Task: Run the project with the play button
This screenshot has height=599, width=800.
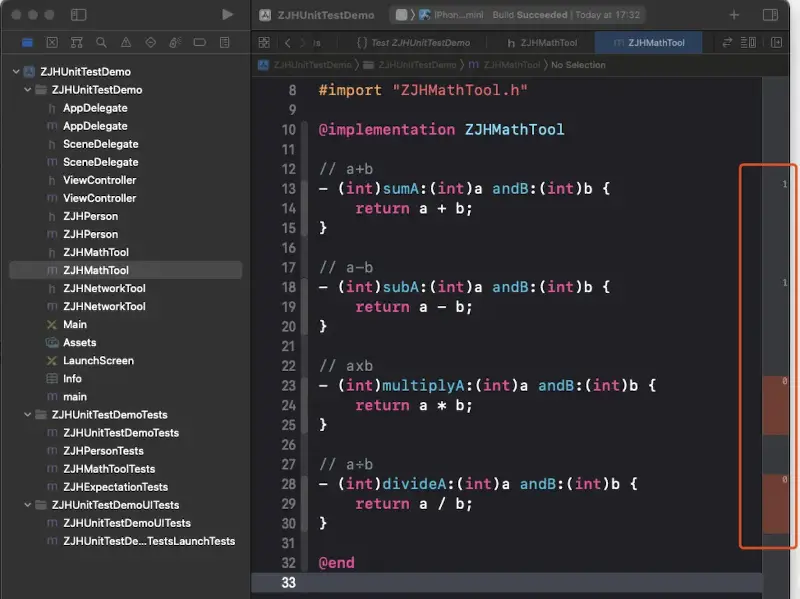Action: (x=228, y=14)
